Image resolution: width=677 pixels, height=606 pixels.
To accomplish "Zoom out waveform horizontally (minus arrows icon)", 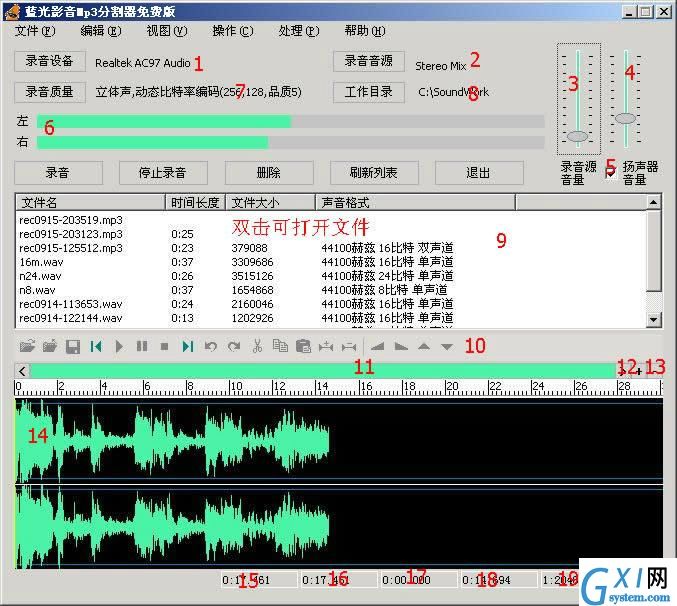I will point(349,346).
